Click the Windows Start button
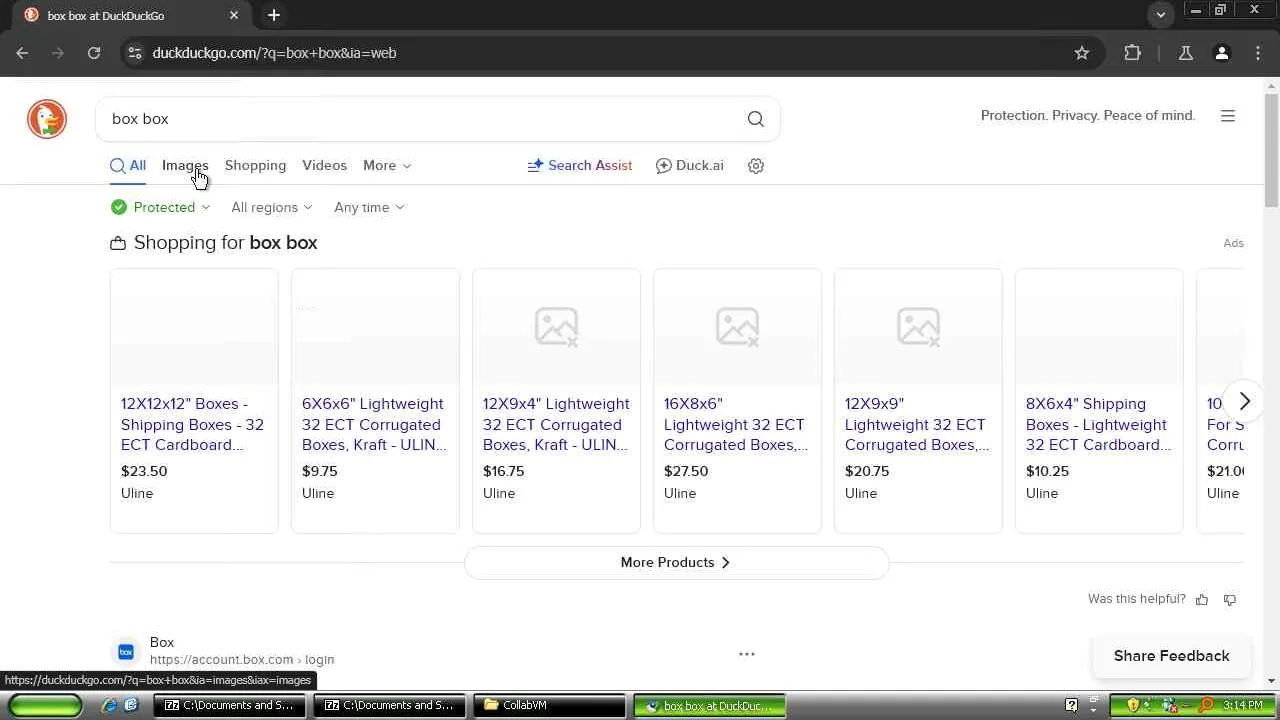Viewport: 1280px width, 720px height. pyautogui.click(x=45, y=705)
